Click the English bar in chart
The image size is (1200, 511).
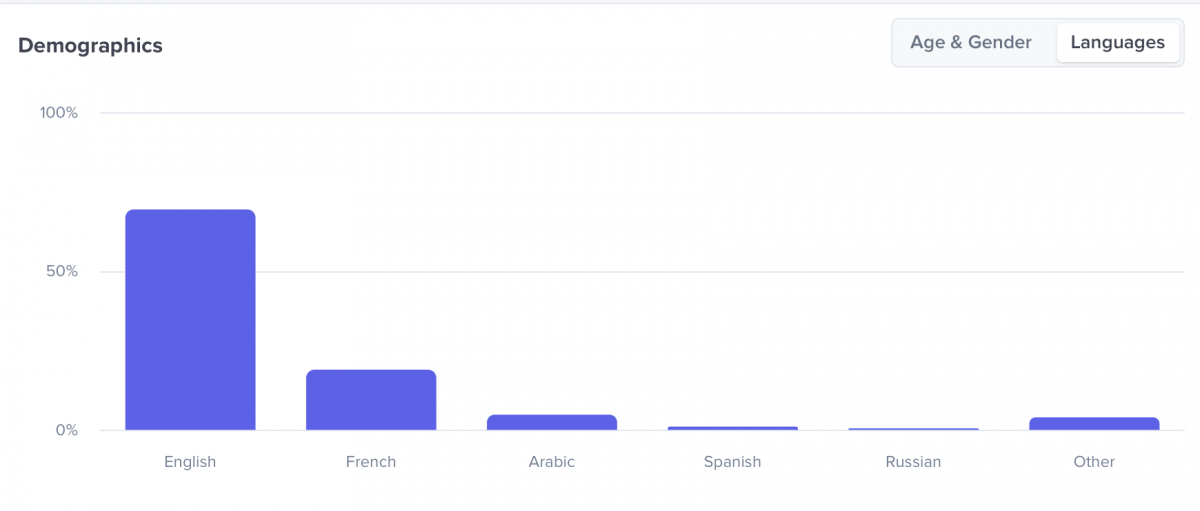pyautogui.click(x=190, y=320)
